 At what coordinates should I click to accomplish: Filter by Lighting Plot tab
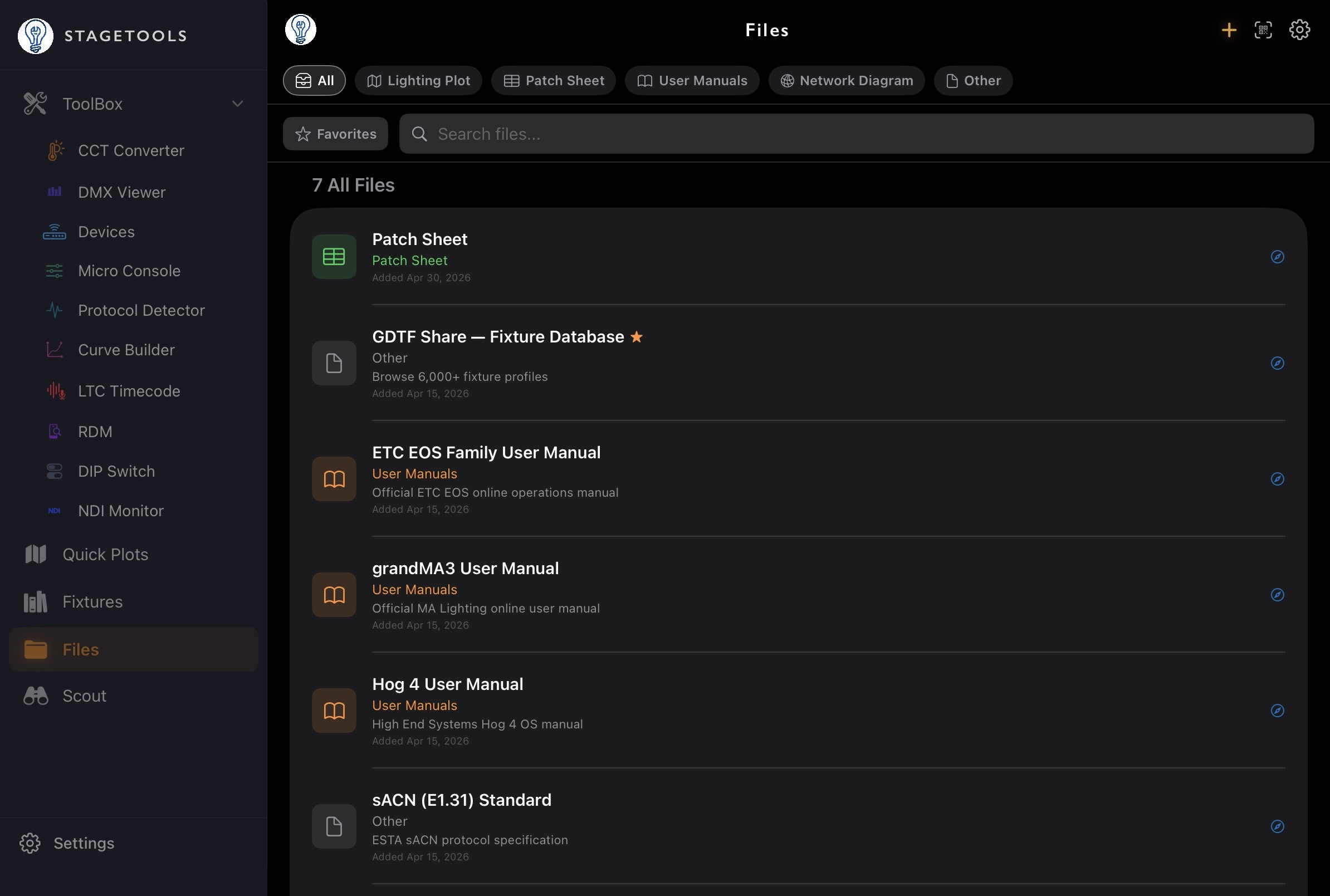[418, 81]
